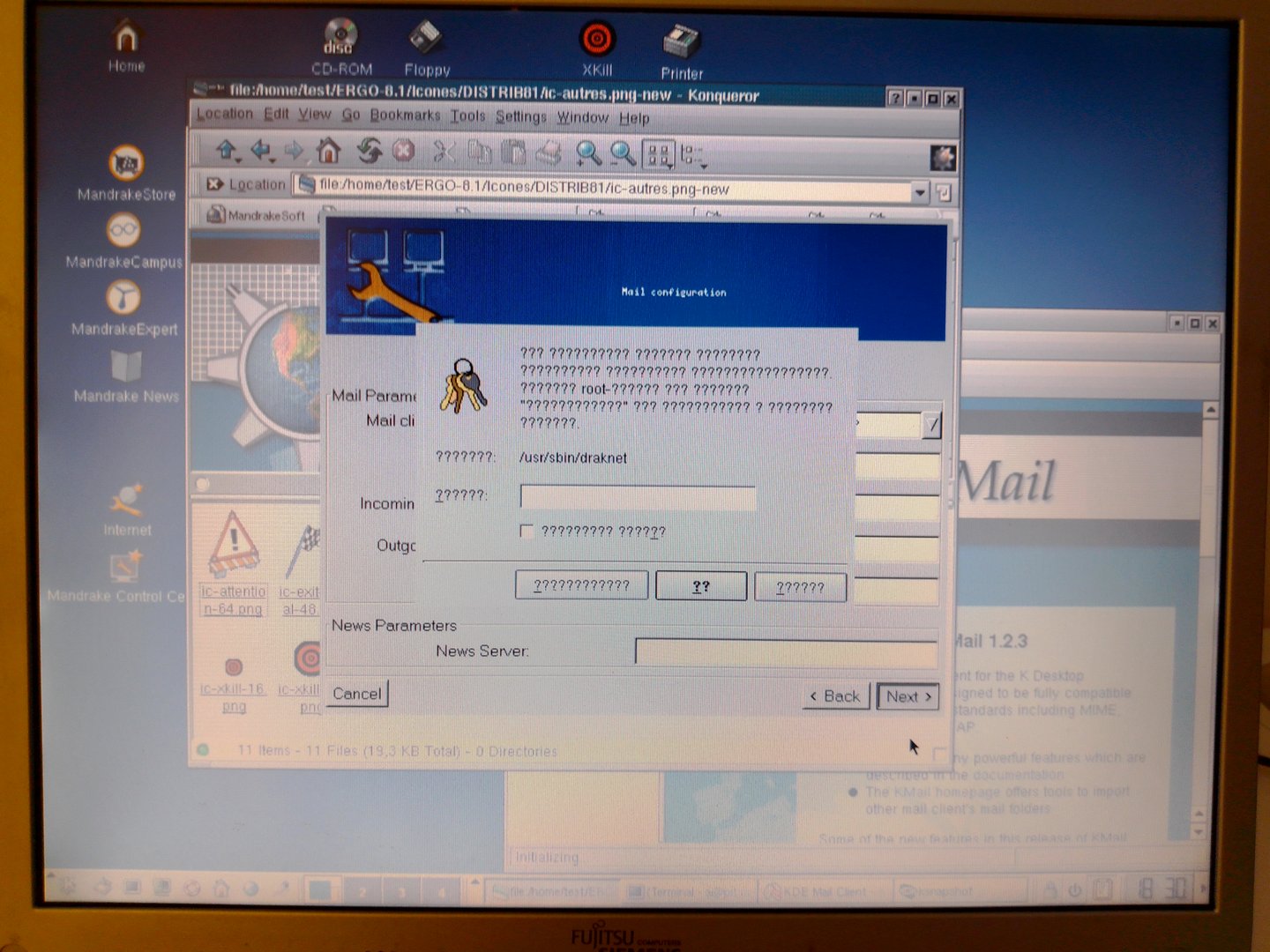Select the ic-exit file with the checkered flag

[301, 569]
